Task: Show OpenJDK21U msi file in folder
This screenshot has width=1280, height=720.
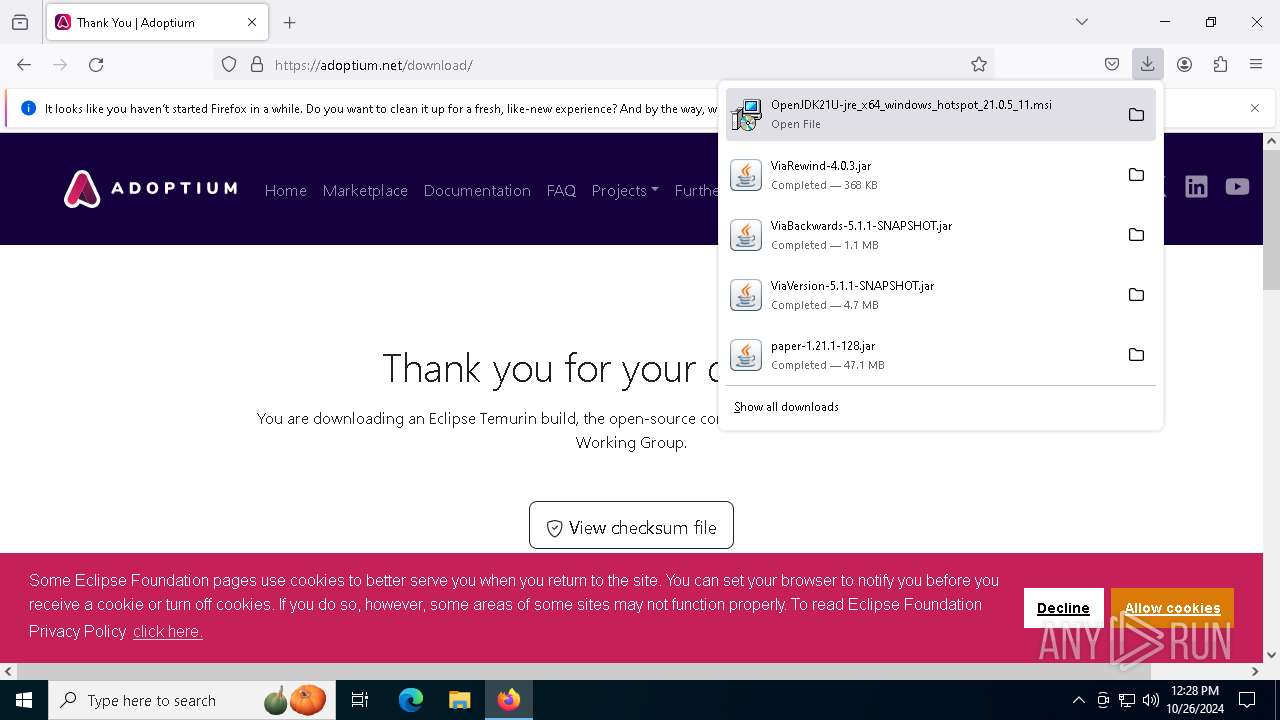Action: pyautogui.click(x=1136, y=115)
